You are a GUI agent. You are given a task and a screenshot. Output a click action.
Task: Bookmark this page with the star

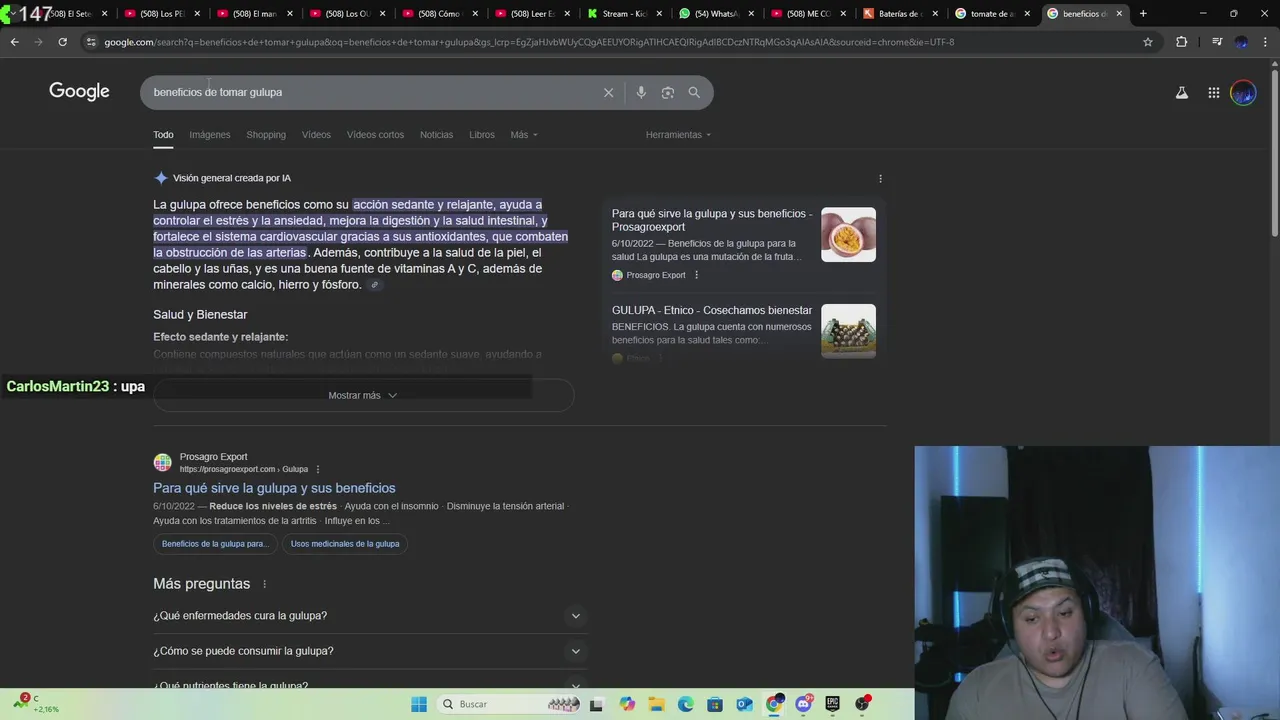tap(1148, 42)
